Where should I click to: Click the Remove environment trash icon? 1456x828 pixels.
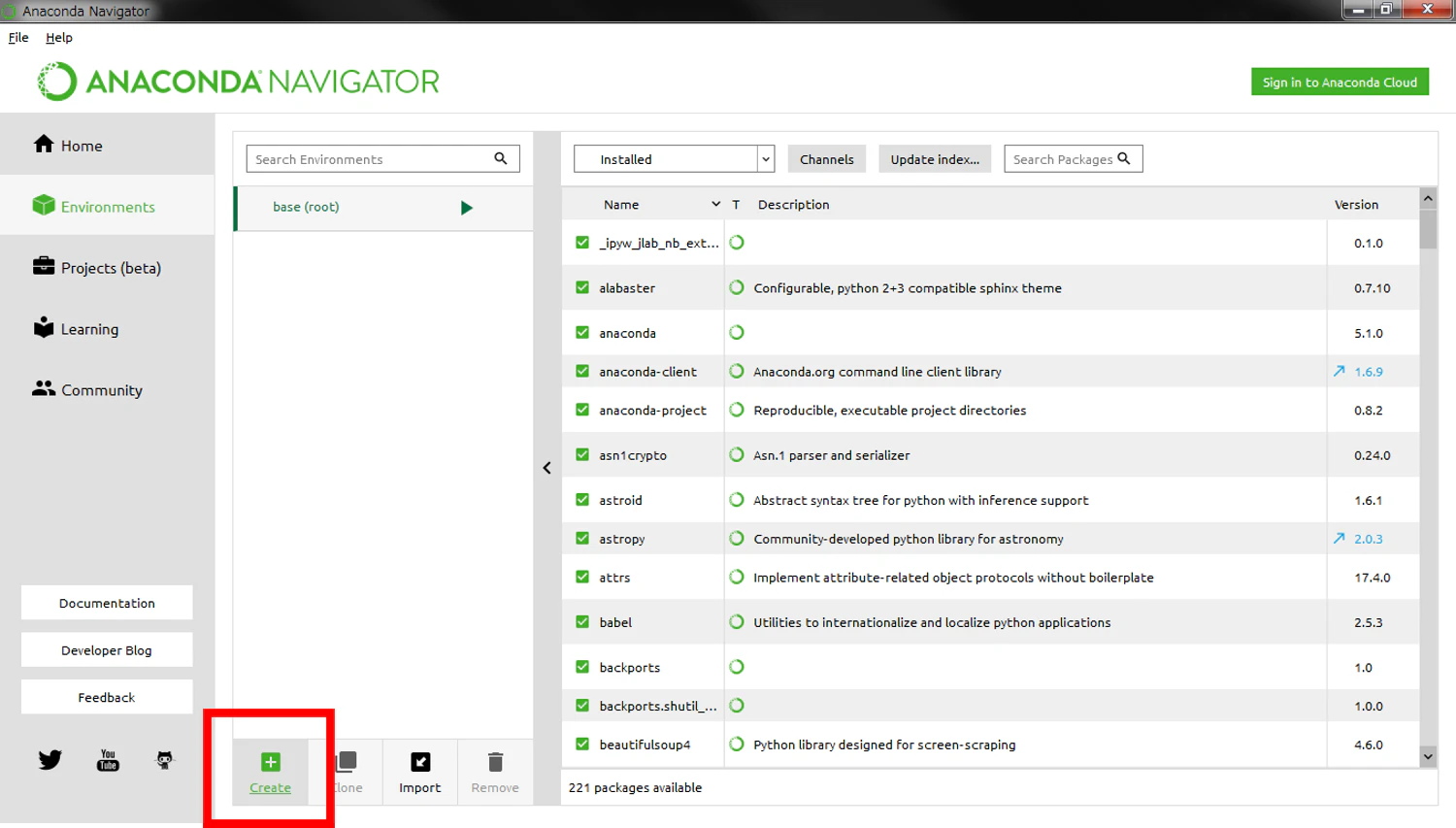click(x=495, y=762)
